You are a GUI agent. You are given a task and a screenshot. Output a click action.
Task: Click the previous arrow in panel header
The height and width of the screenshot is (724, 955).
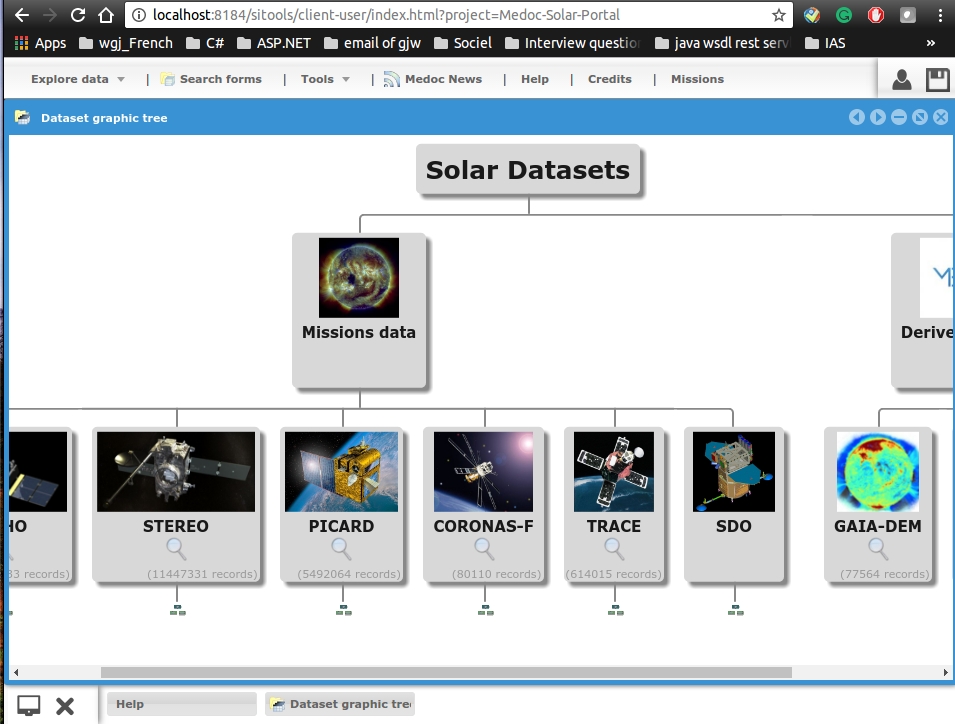coord(856,117)
